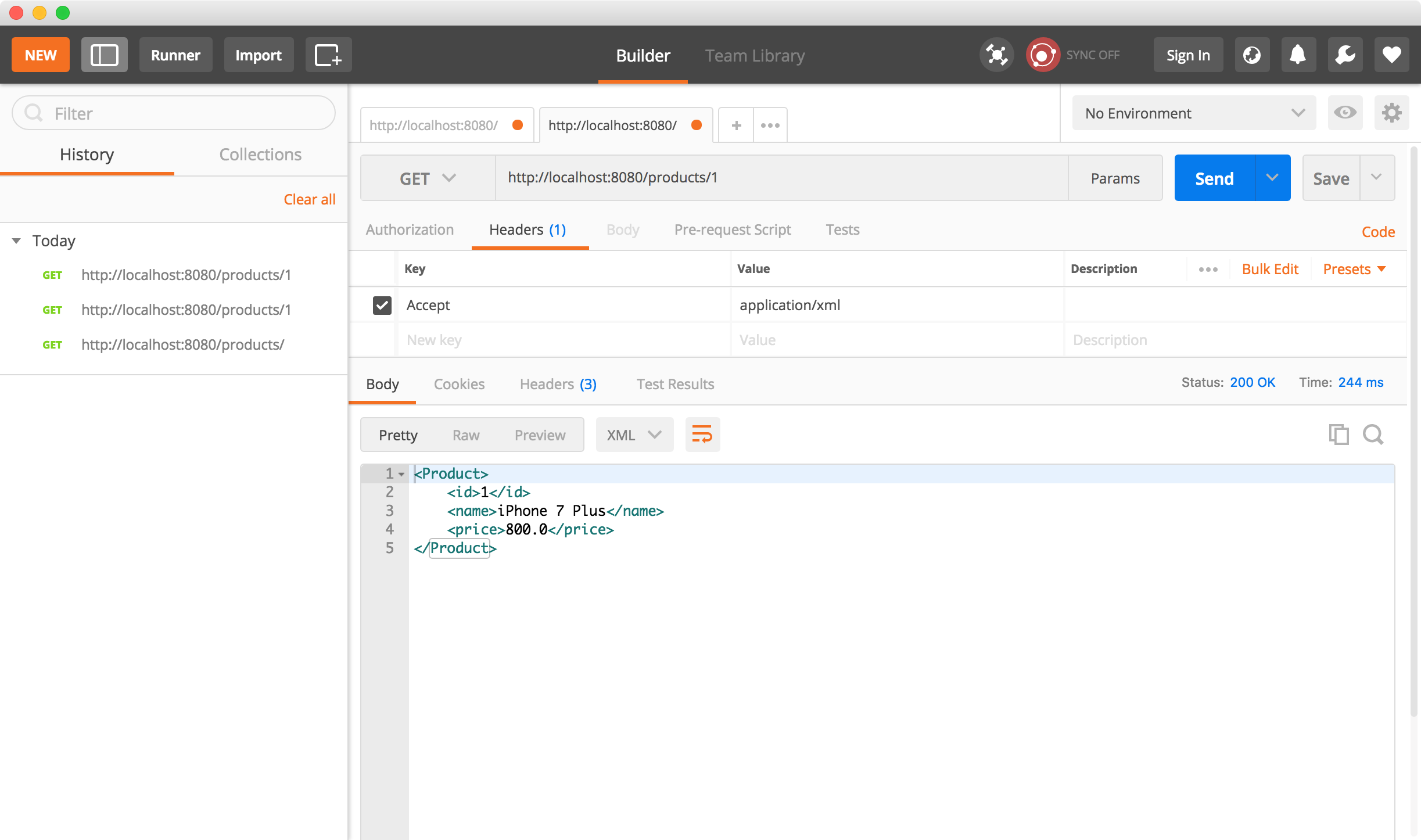
Task: Open response Headers (3) tab
Action: 558,384
